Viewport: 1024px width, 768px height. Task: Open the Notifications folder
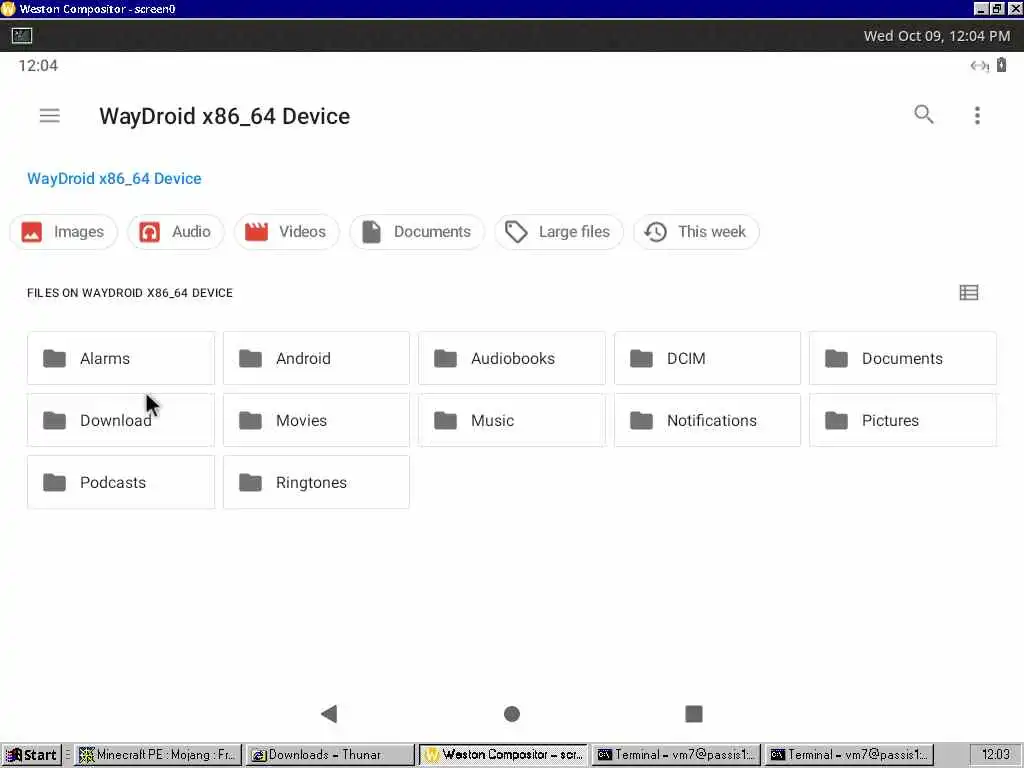(707, 420)
